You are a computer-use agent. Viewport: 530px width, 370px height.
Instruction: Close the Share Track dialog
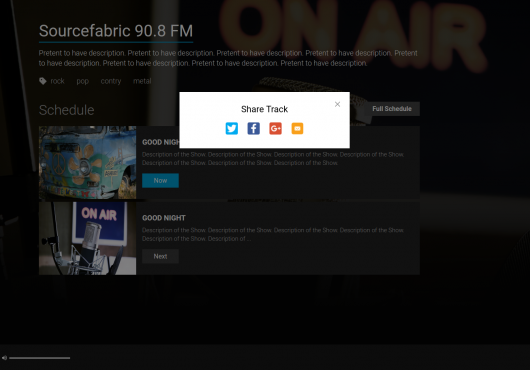pos(337,104)
